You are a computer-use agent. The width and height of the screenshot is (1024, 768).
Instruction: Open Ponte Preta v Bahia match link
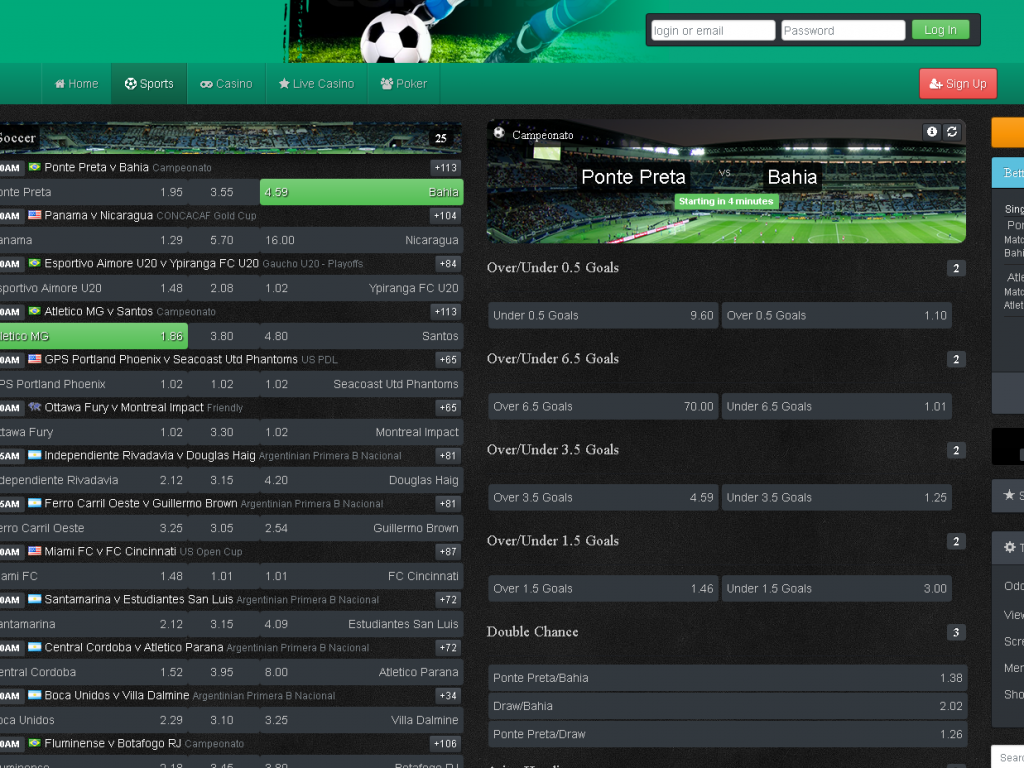[97, 167]
